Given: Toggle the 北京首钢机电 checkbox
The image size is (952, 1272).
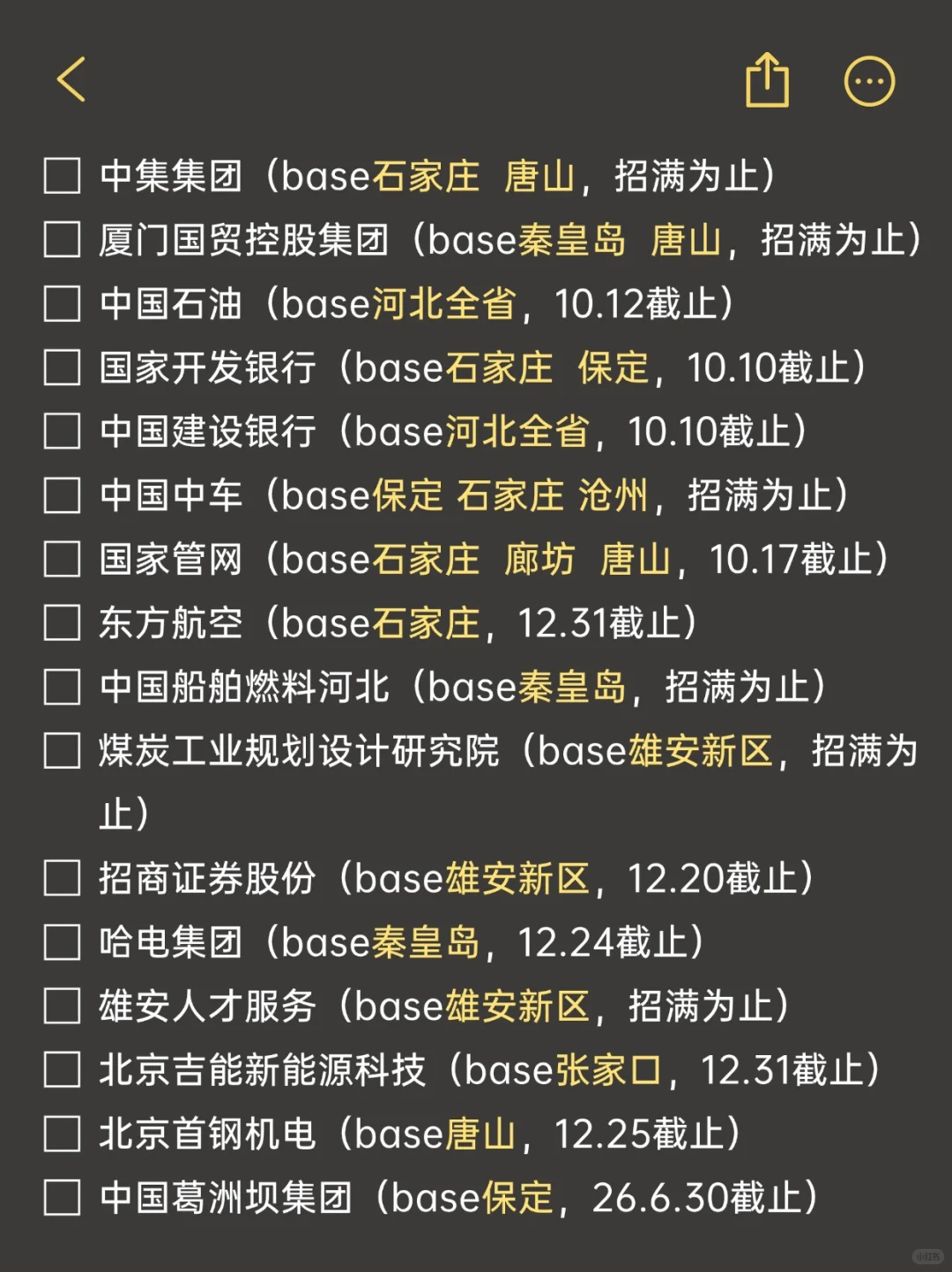Looking at the screenshot, I should pos(63,1134).
